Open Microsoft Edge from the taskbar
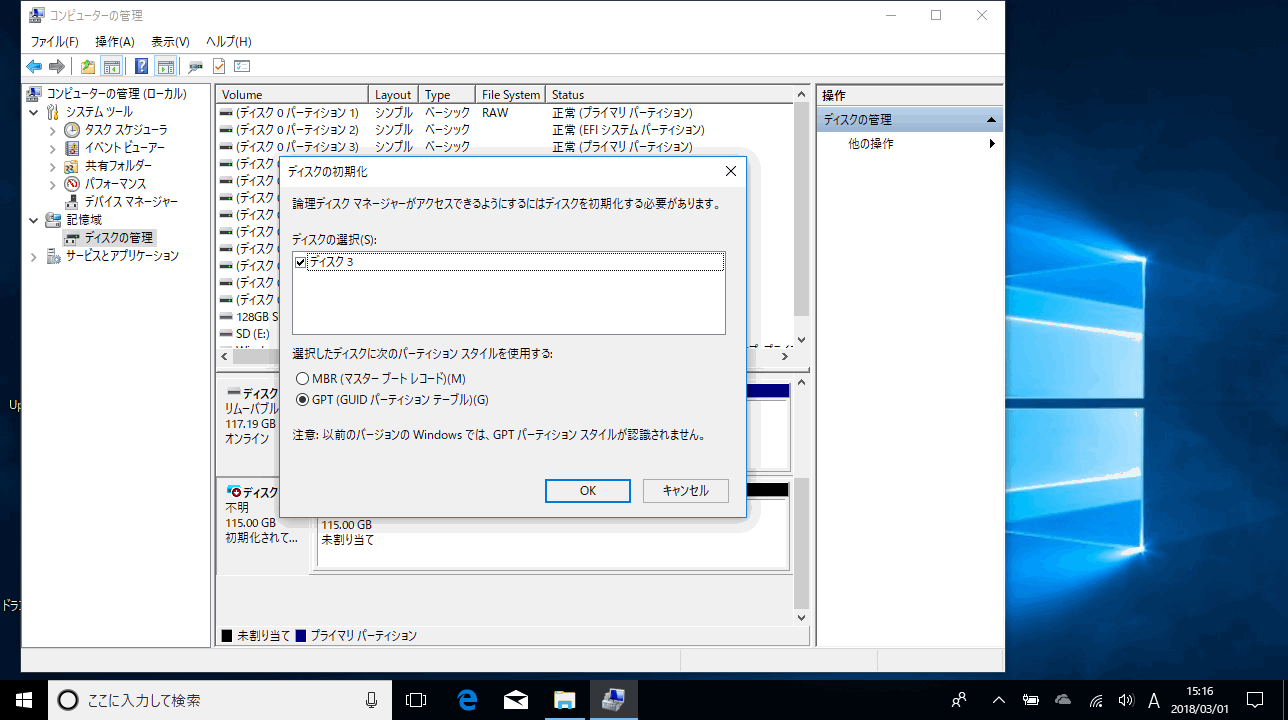Image resolution: width=1288 pixels, height=720 pixels. pyautogui.click(x=466, y=700)
